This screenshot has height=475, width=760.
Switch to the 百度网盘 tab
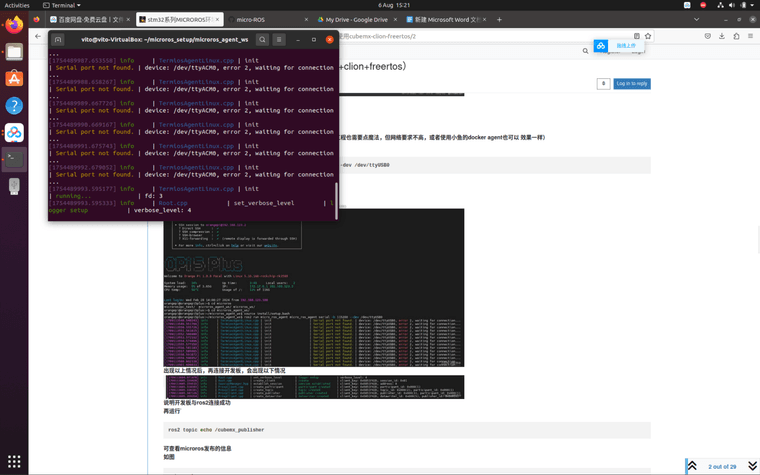[x=91, y=20]
